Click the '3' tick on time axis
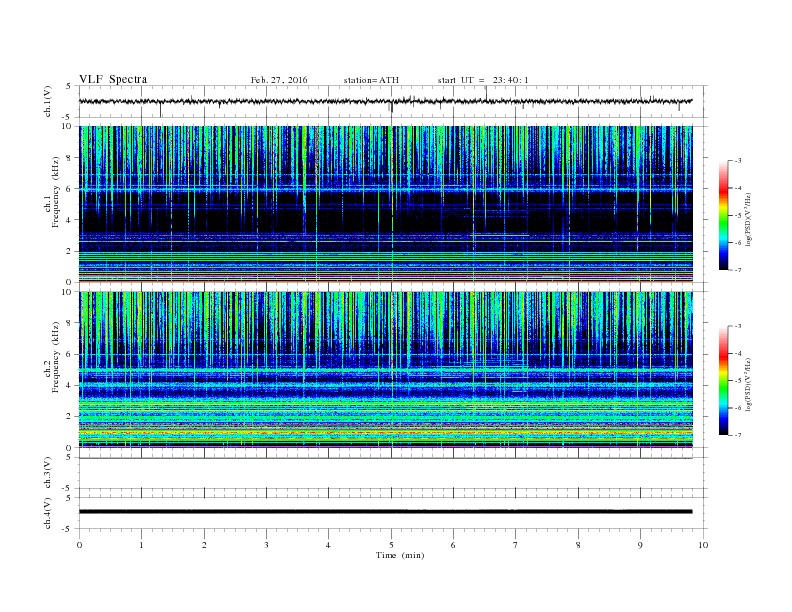The width and height of the screenshot is (792, 612). 266,545
